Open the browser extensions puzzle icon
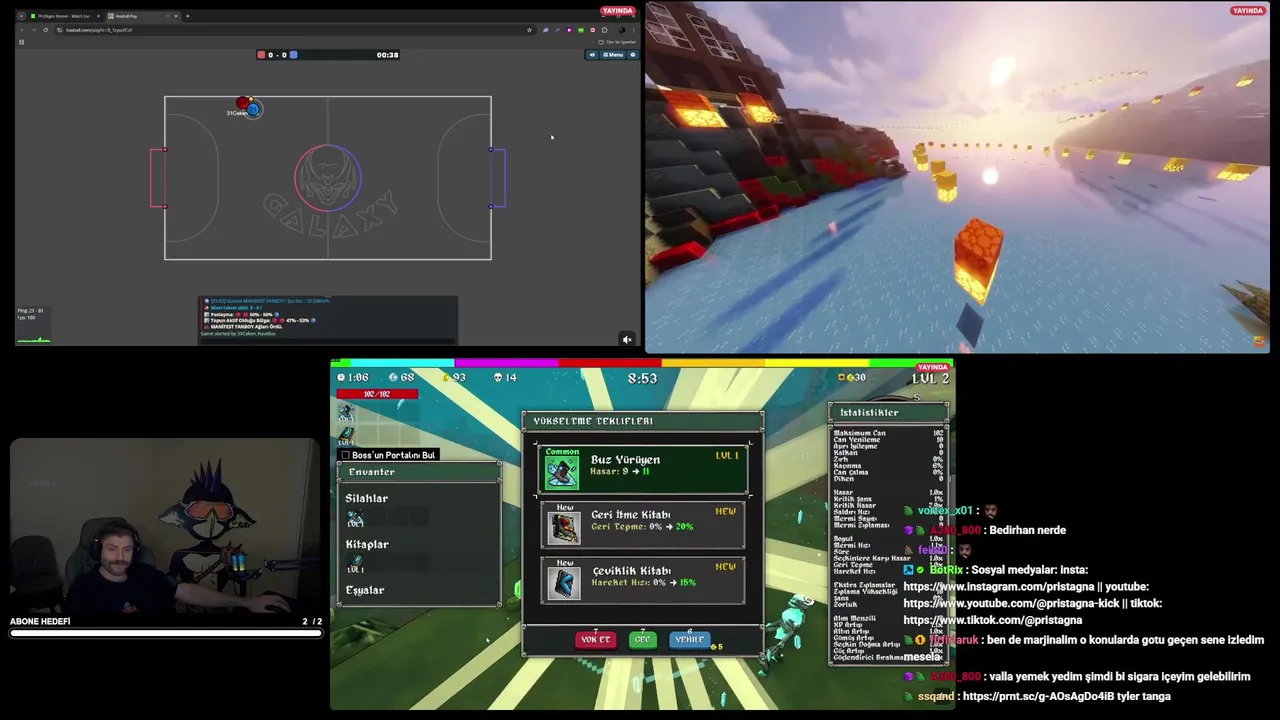Screen dimensions: 1280x720 tap(604, 30)
